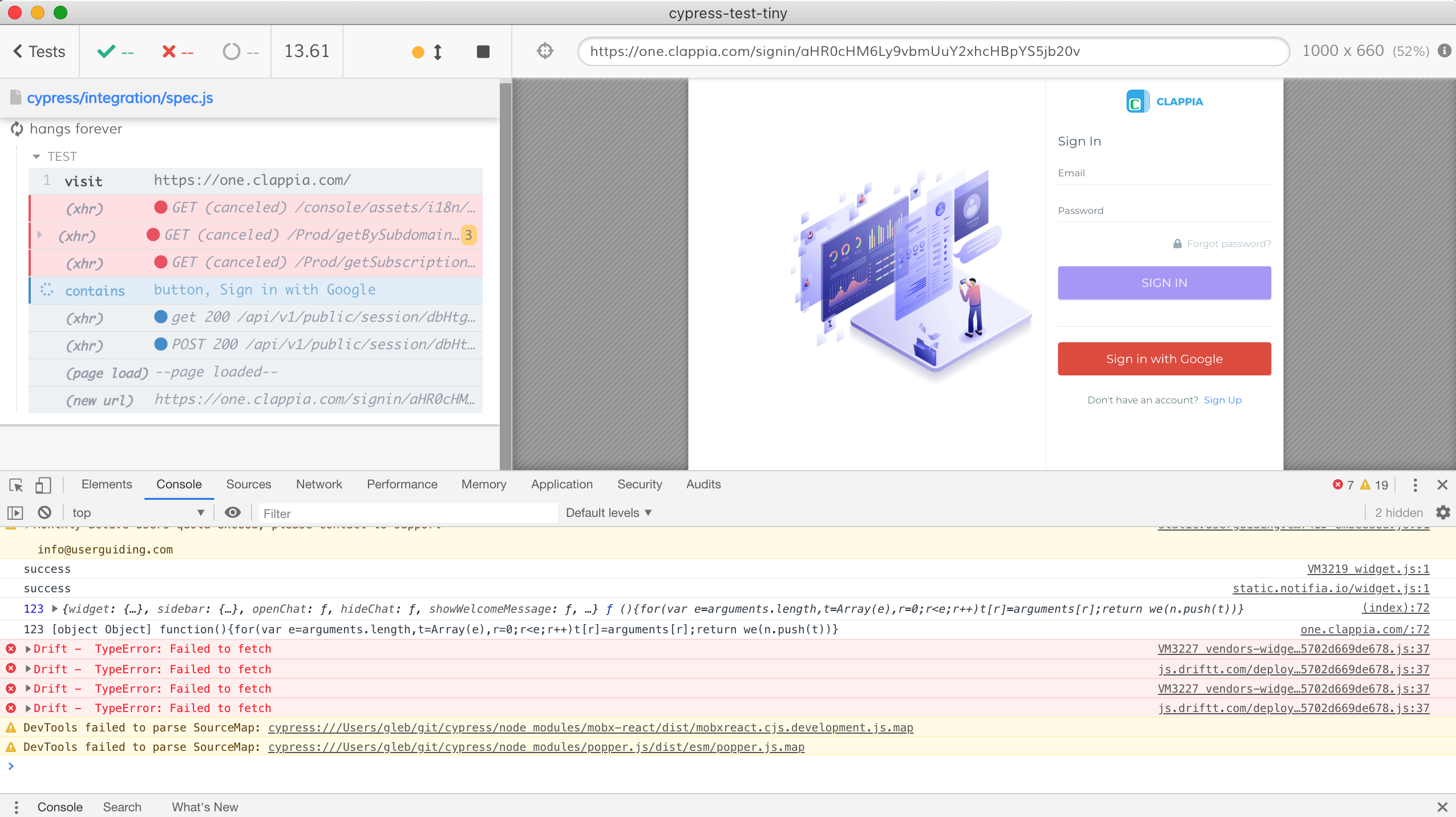Open the DevTools three-dot menu
This screenshot has width=1456, height=817.
point(1415,485)
